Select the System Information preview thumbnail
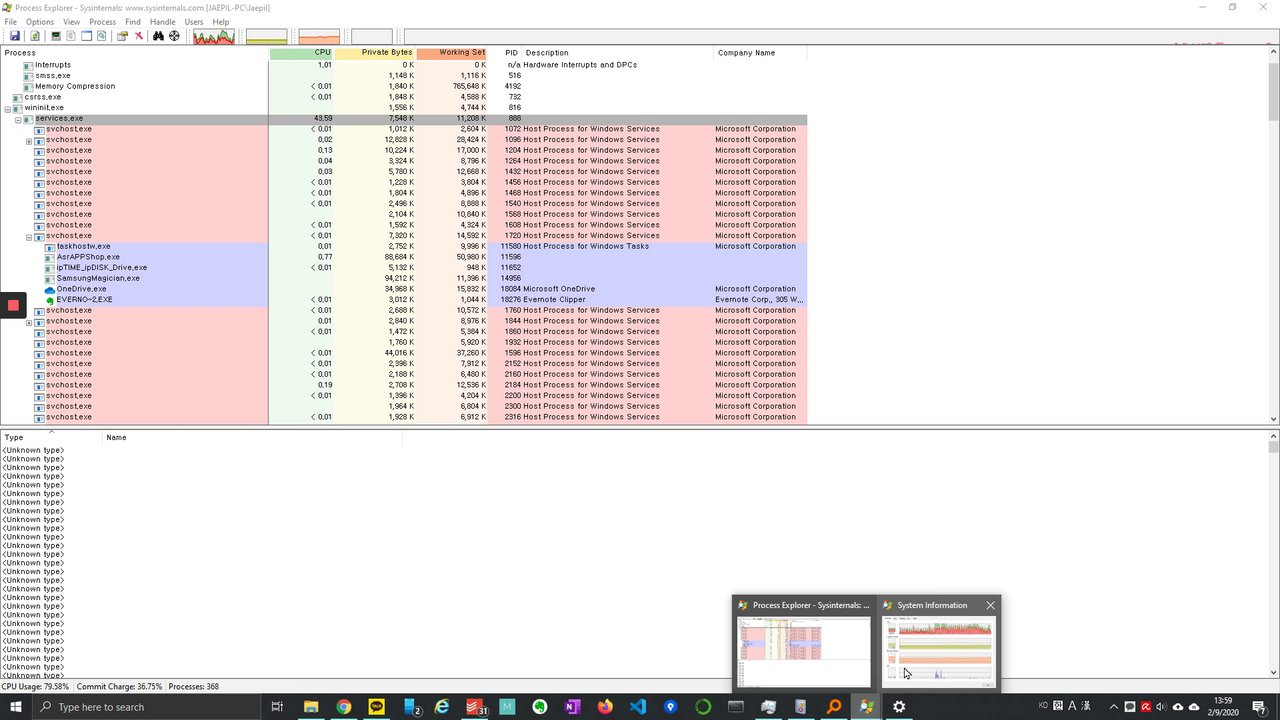Screen dimensions: 1280x720 (940, 651)
